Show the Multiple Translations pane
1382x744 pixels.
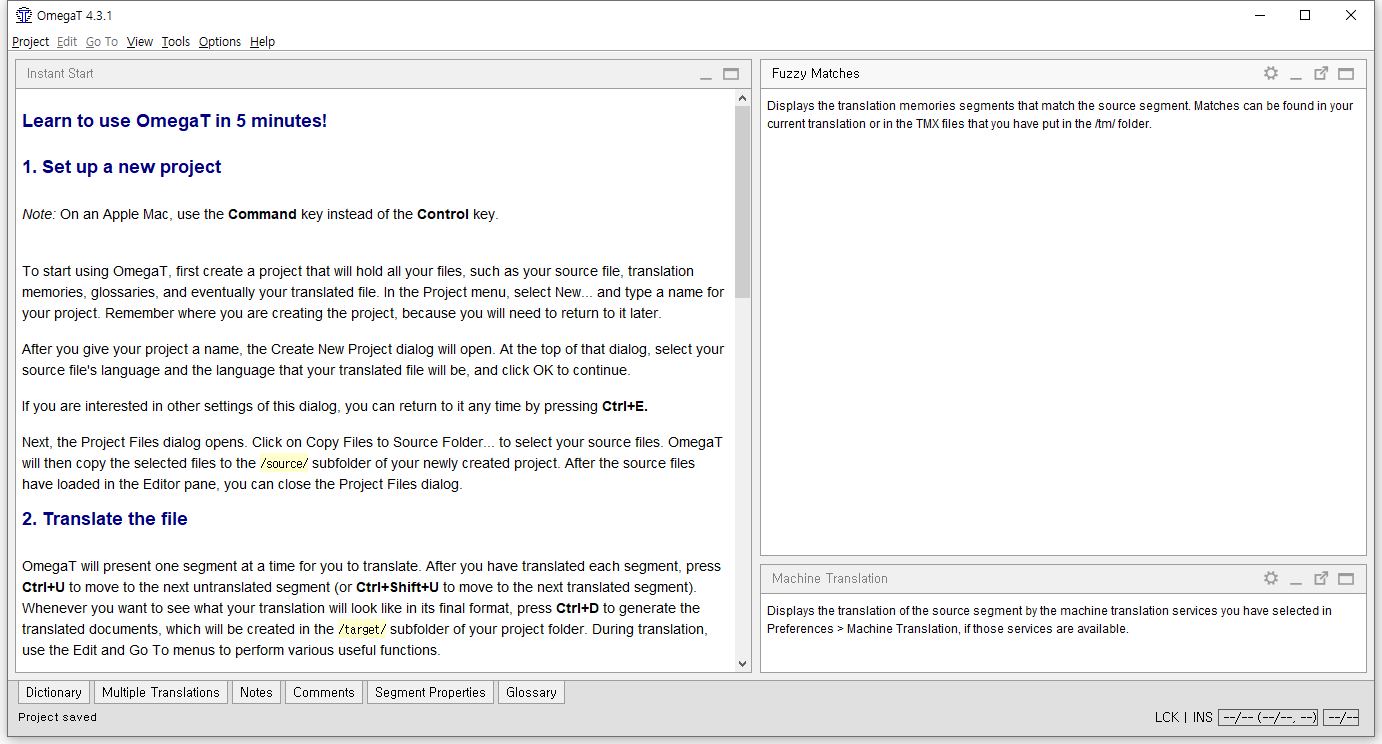161,692
